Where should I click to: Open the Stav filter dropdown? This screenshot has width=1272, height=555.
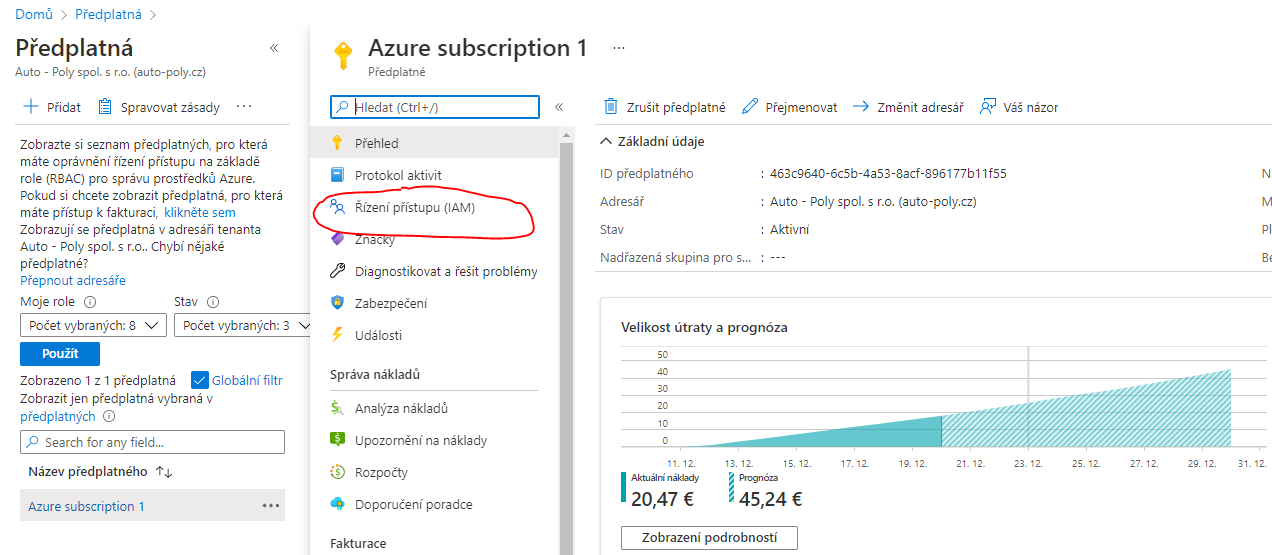pos(243,325)
